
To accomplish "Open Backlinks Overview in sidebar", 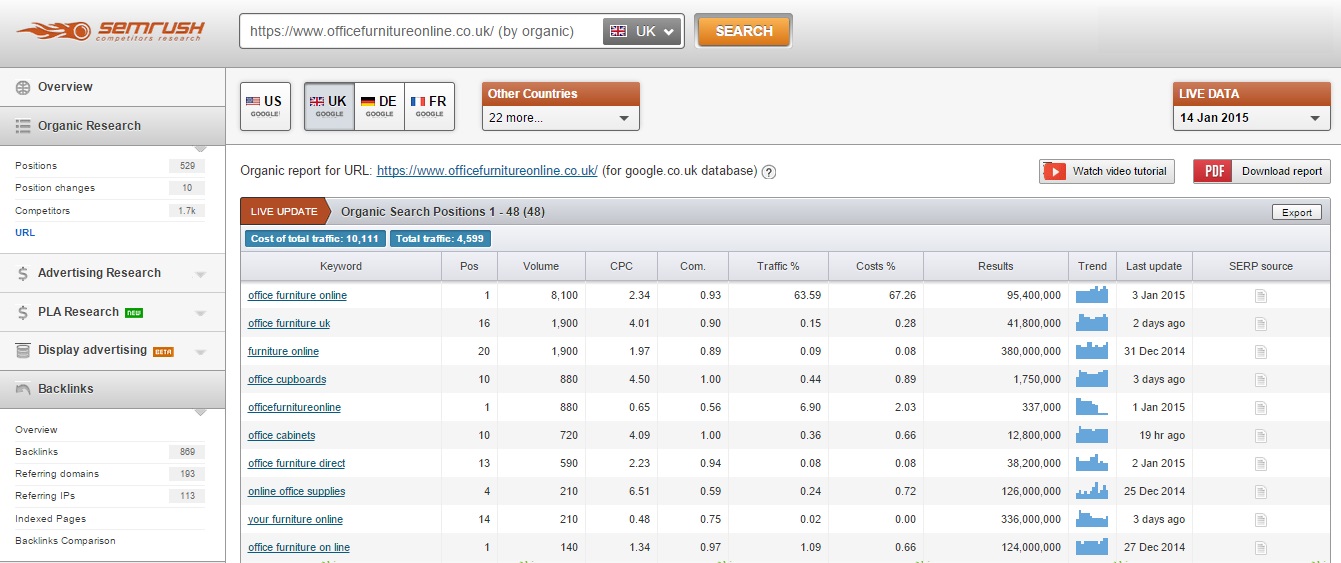I will [x=36, y=430].
